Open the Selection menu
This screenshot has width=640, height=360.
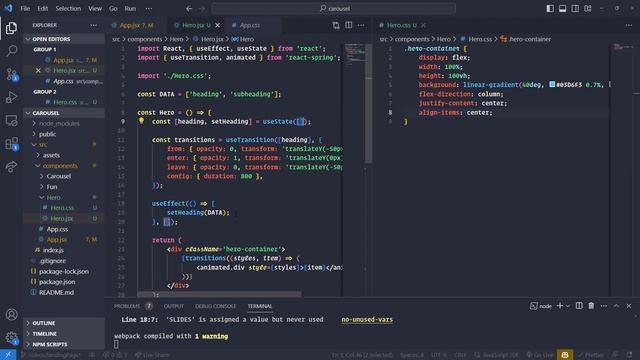click(x=68, y=8)
